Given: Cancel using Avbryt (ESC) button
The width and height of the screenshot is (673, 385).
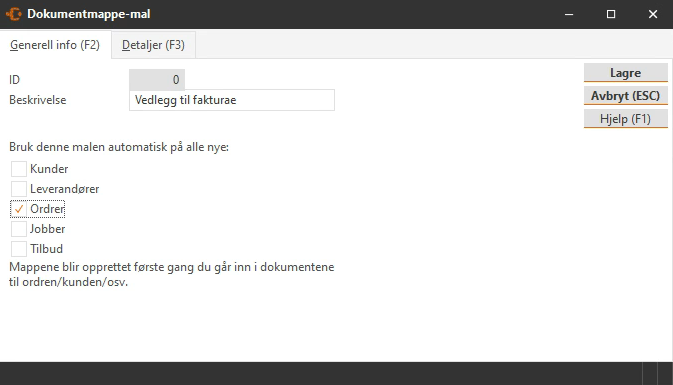Looking at the screenshot, I should [x=625, y=96].
